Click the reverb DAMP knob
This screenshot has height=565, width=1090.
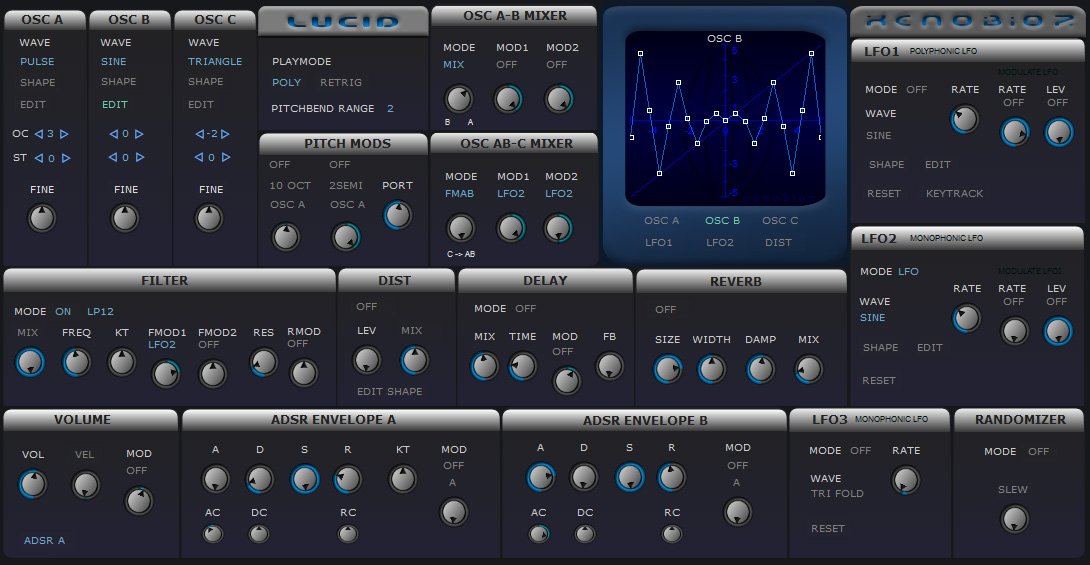point(760,370)
